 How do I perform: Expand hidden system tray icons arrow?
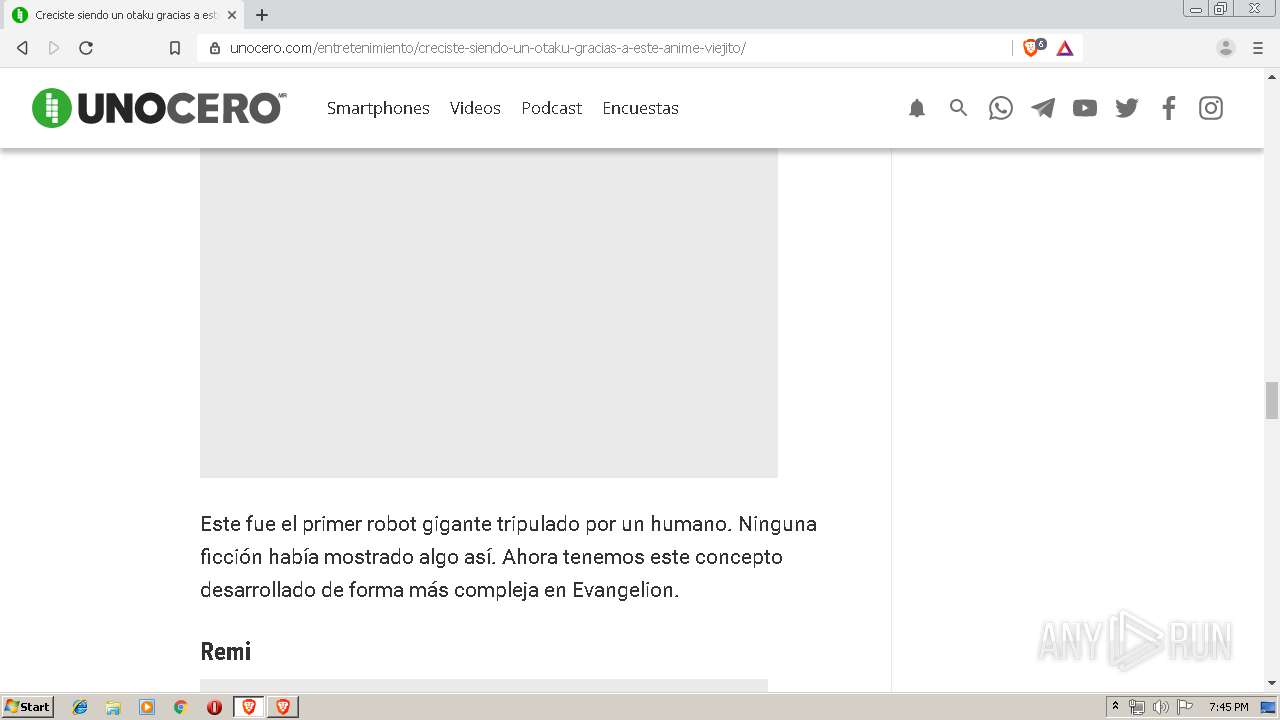click(1116, 707)
